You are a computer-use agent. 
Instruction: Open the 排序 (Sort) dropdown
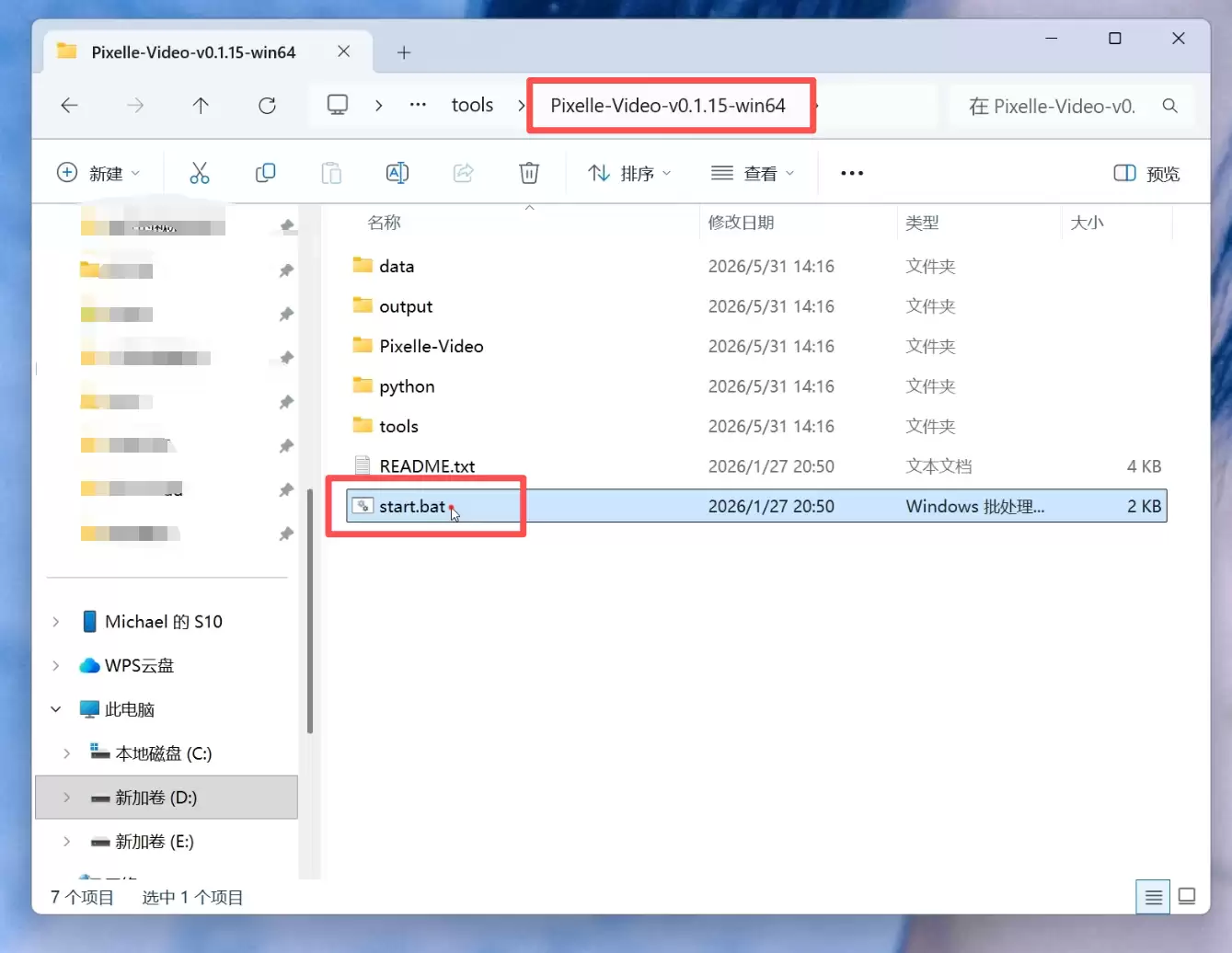tap(630, 173)
